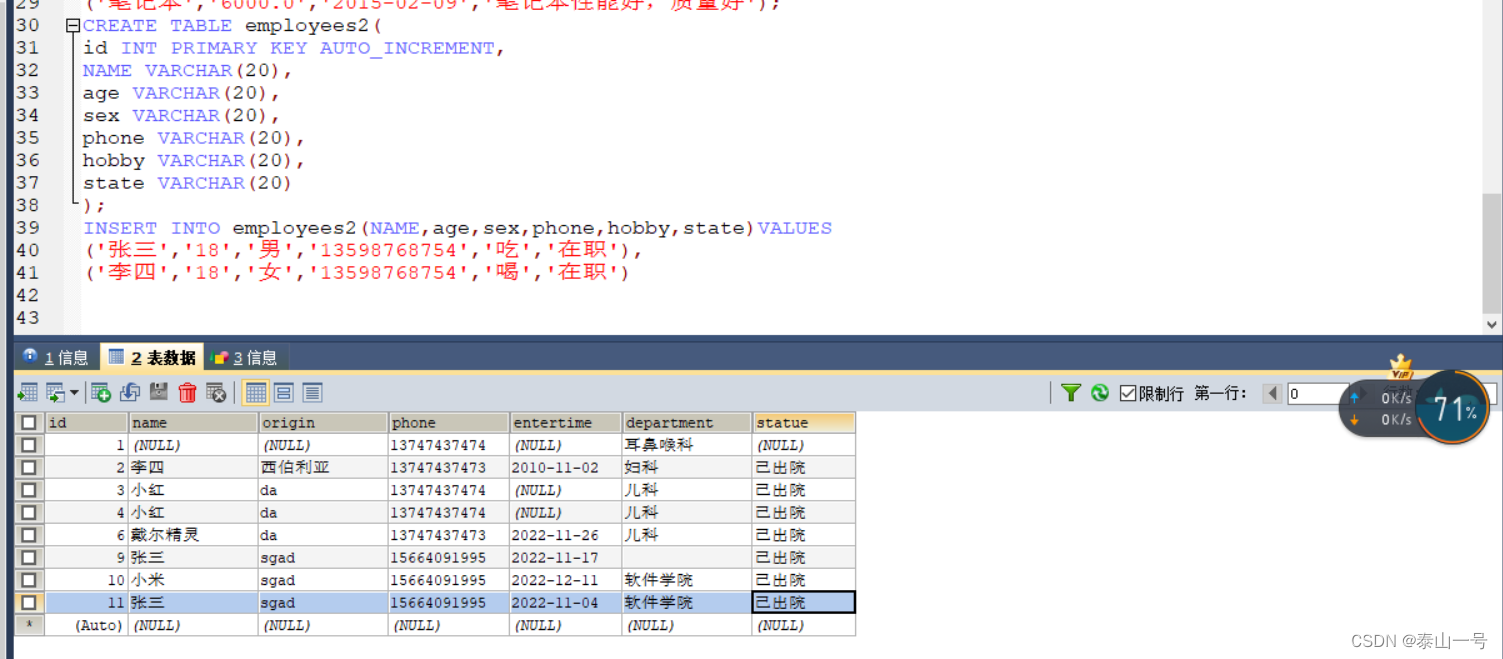Image resolution: width=1503 pixels, height=659 pixels.
Task: Save changes with the floppy disk icon
Action: click(158, 392)
